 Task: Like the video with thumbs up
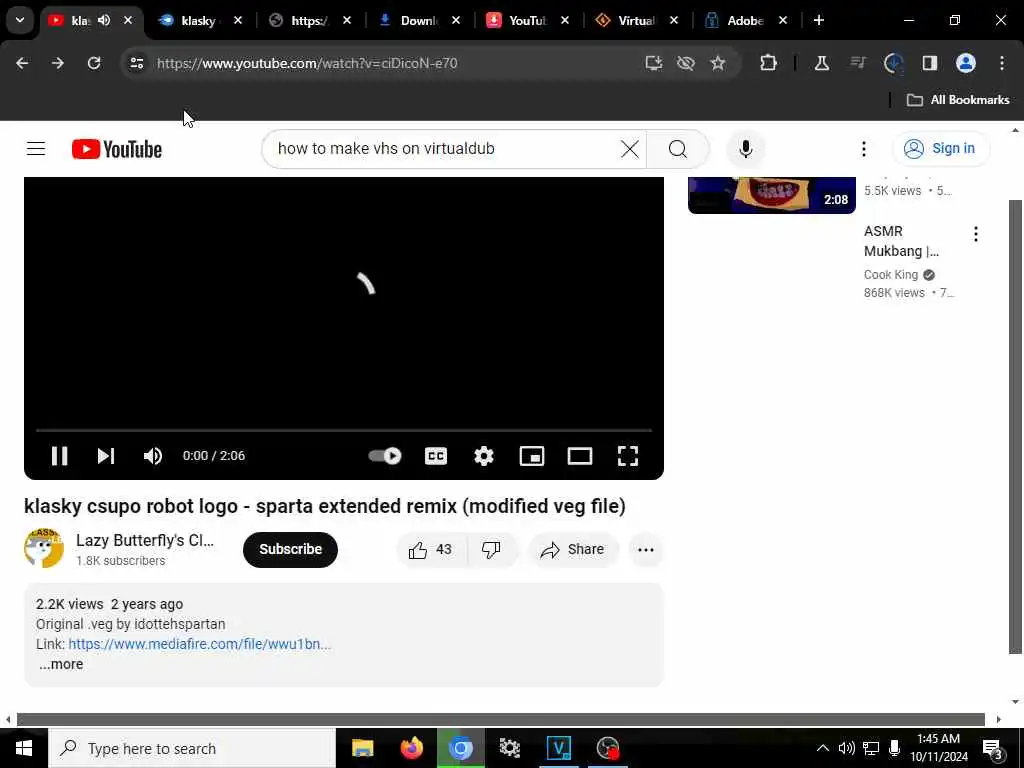(x=430, y=550)
